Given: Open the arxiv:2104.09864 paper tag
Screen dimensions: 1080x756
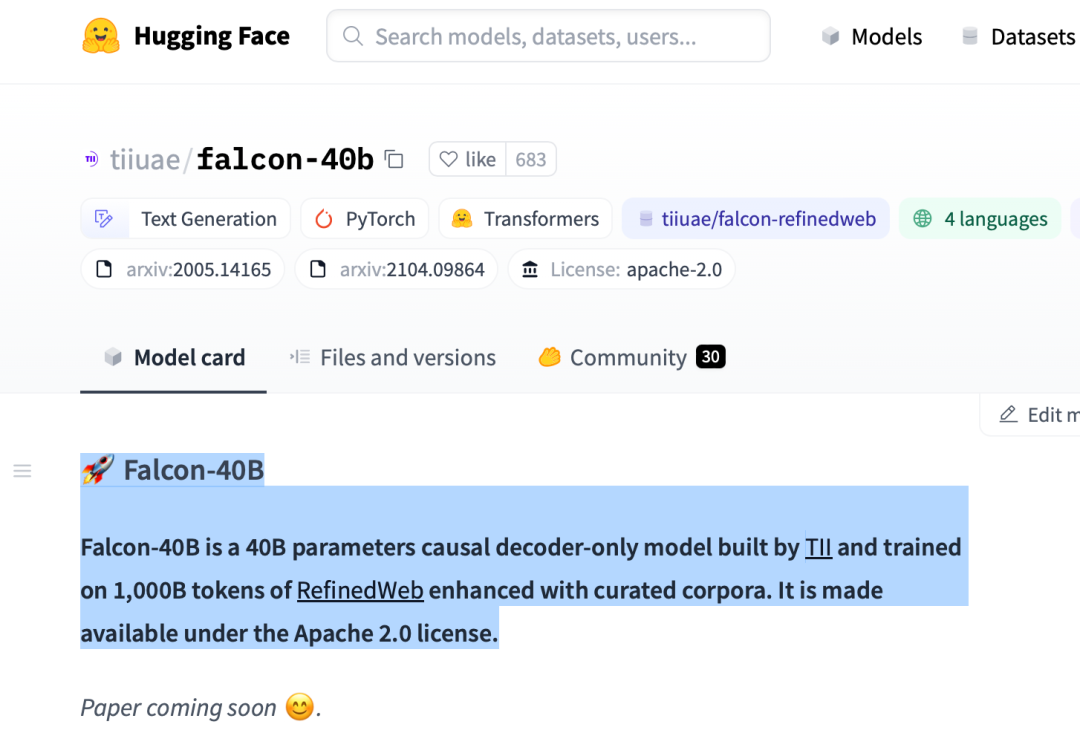Looking at the screenshot, I should [x=396, y=269].
